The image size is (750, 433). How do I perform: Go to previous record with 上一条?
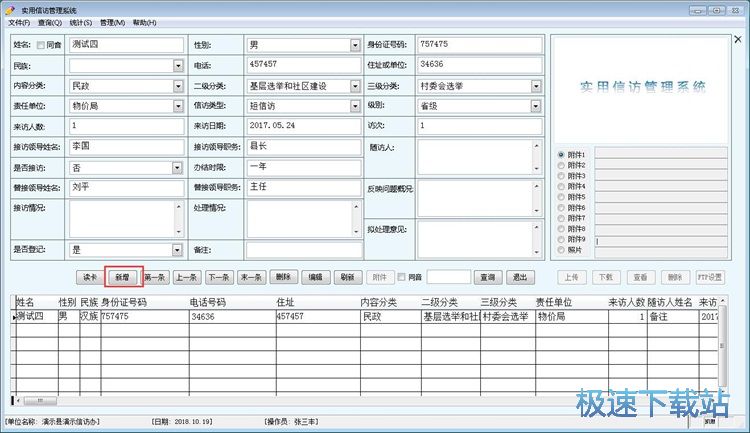pyautogui.click(x=187, y=277)
